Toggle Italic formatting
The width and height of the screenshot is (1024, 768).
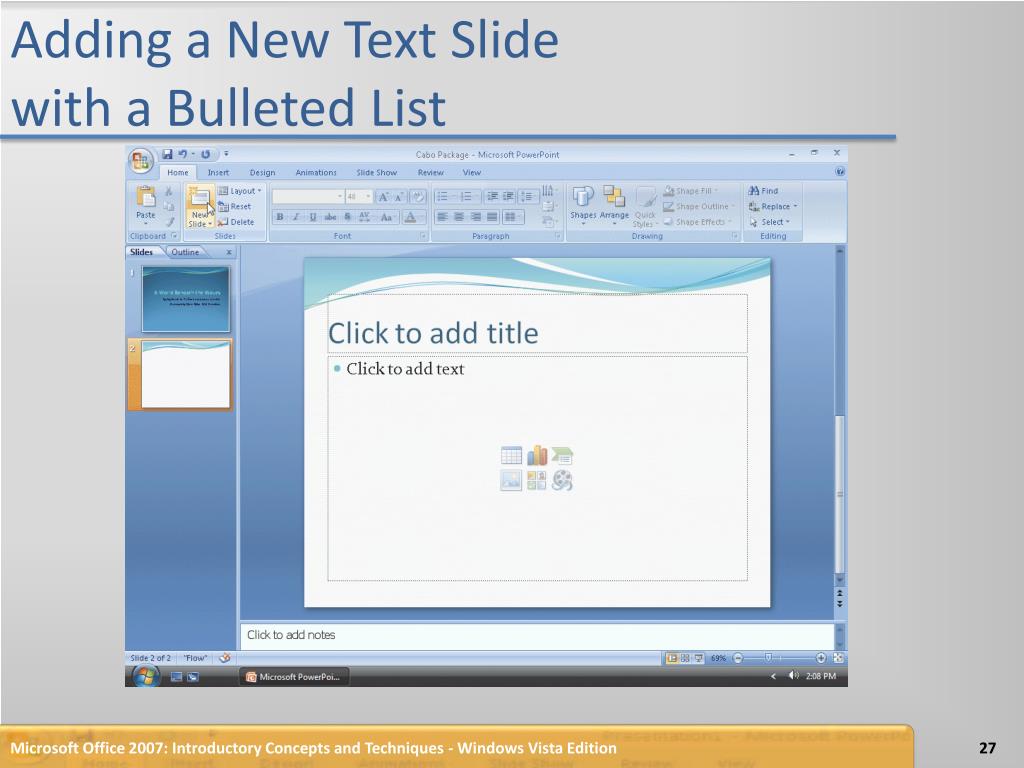tap(296, 217)
